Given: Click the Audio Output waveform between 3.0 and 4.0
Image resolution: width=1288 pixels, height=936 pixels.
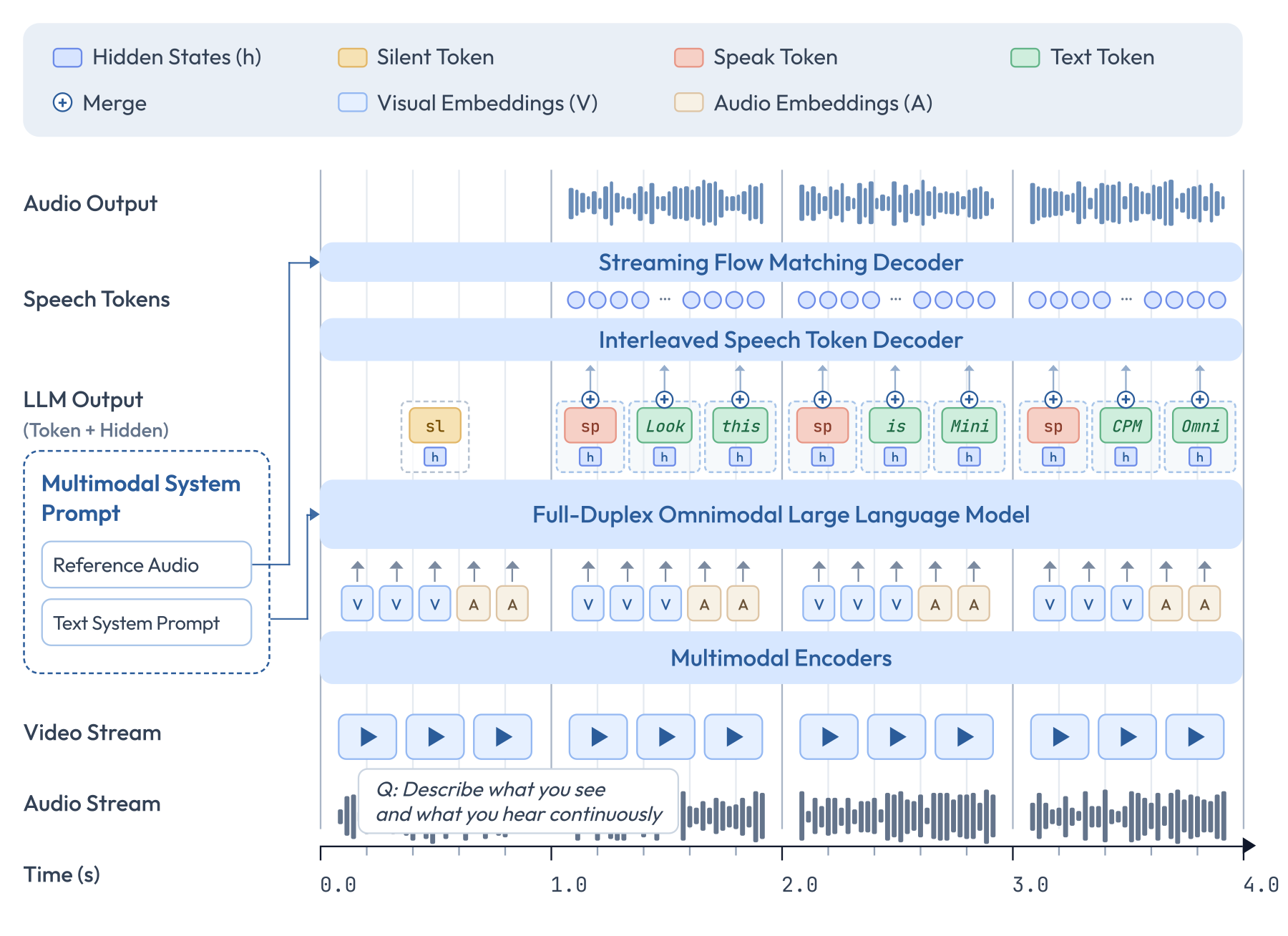Looking at the screenshot, I should click(x=1128, y=203).
